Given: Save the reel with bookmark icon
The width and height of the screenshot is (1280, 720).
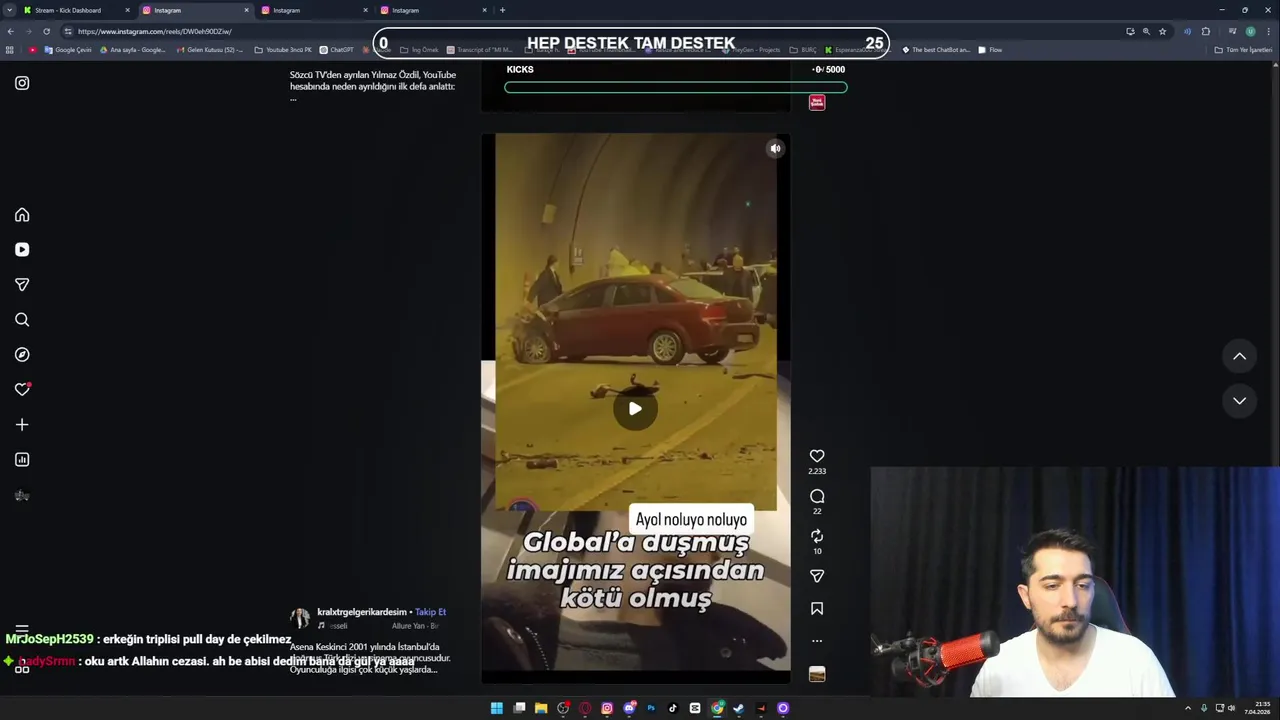Looking at the screenshot, I should (817, 608).
